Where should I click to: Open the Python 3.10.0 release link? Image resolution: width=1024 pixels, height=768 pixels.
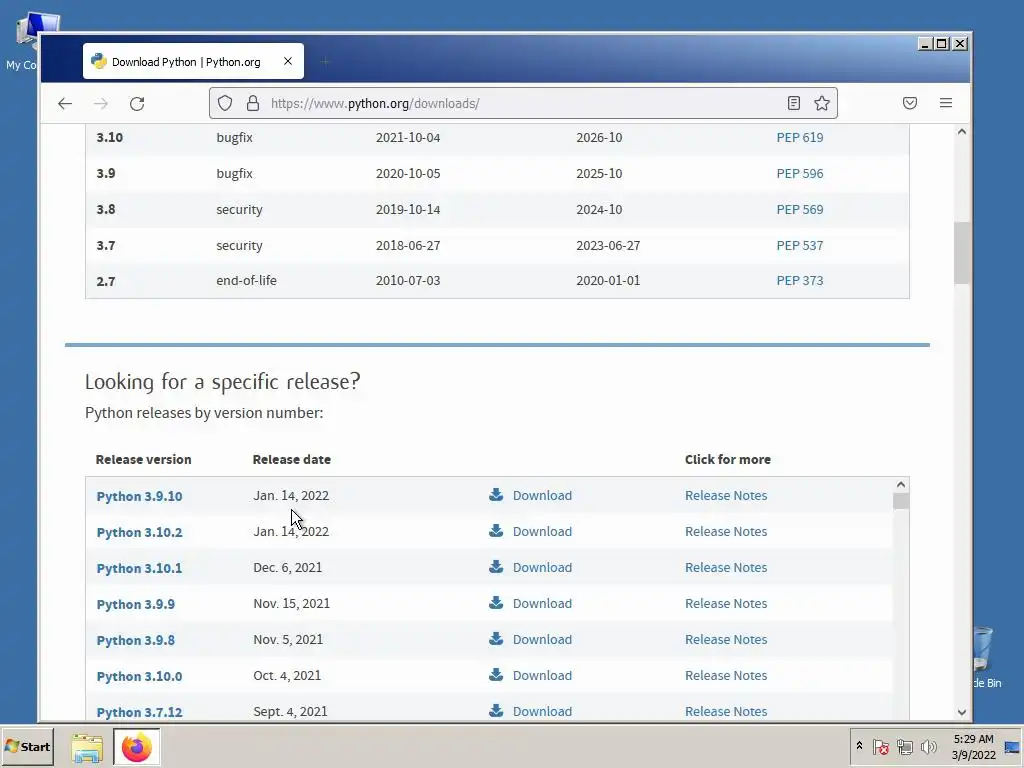point(139,676)
